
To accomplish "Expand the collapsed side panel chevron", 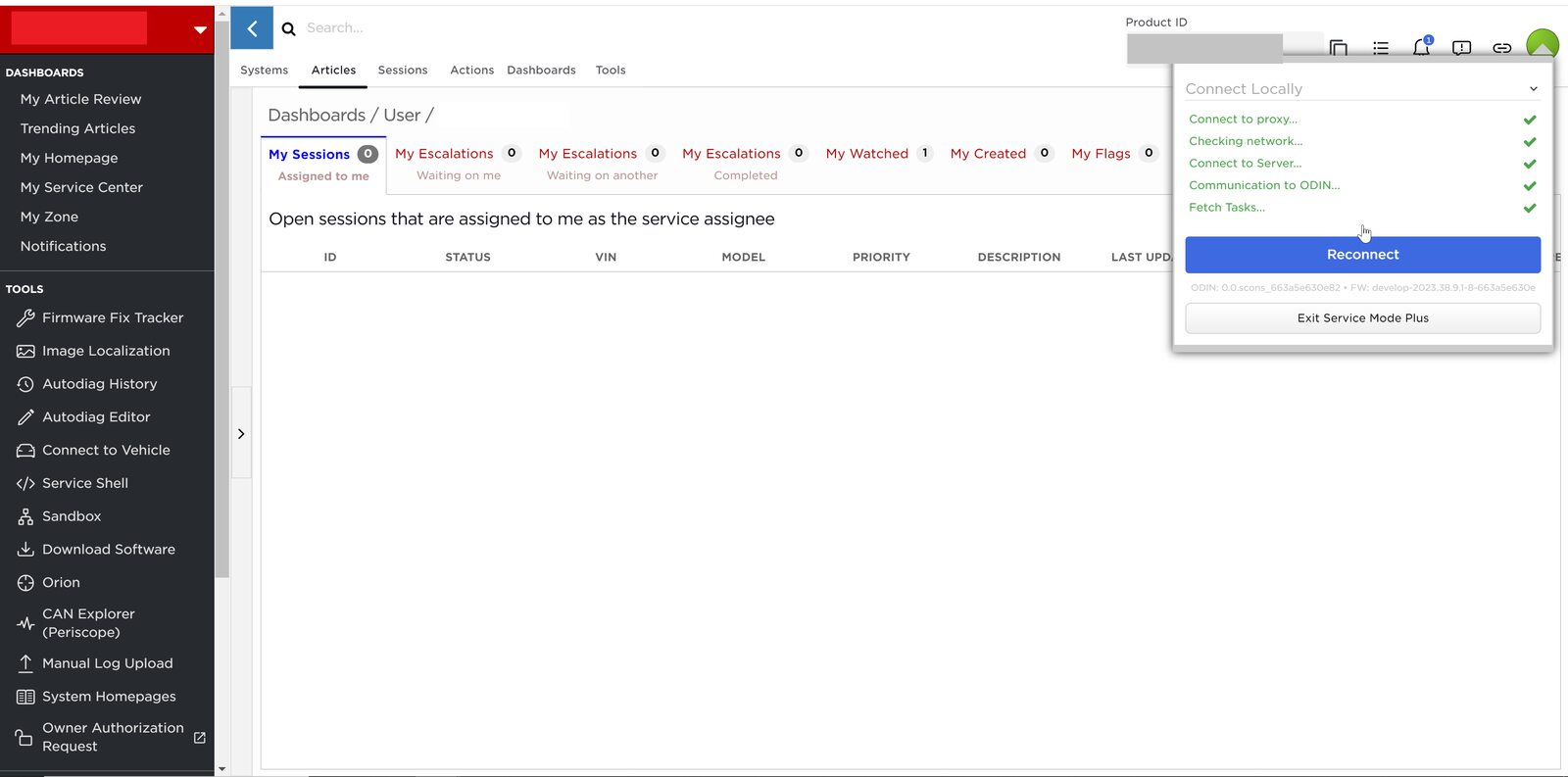I will [x=241, y=433].
